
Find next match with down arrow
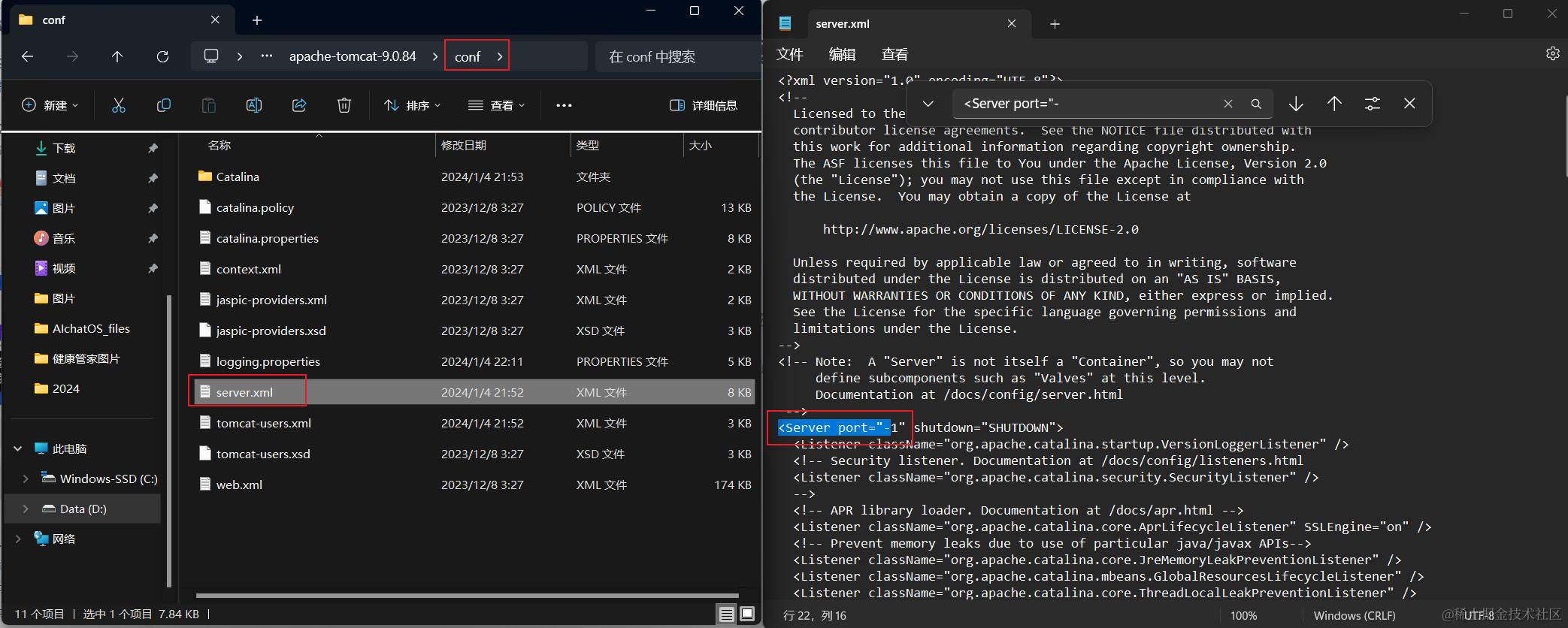click(x=1296, y=104)
